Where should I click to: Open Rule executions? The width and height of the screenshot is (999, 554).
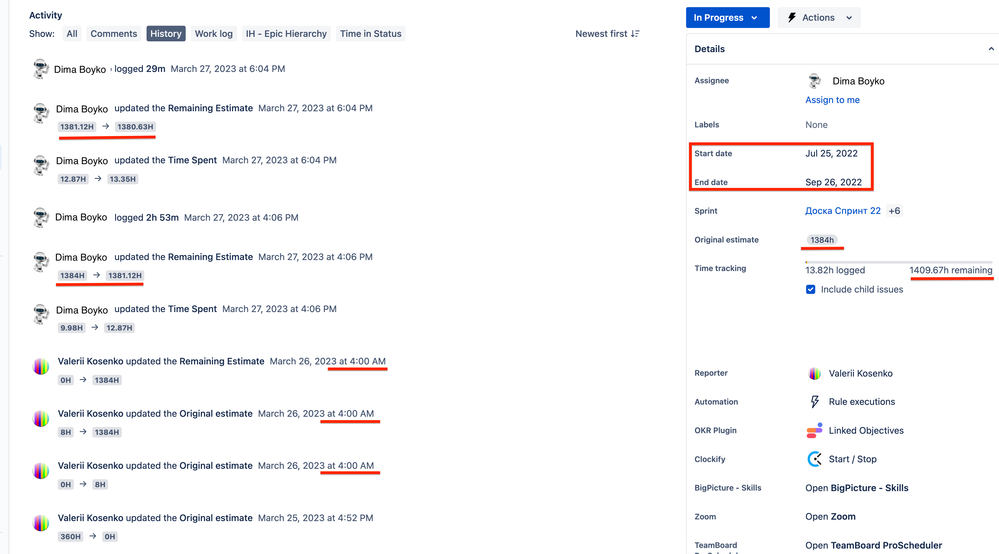(861, 402)
